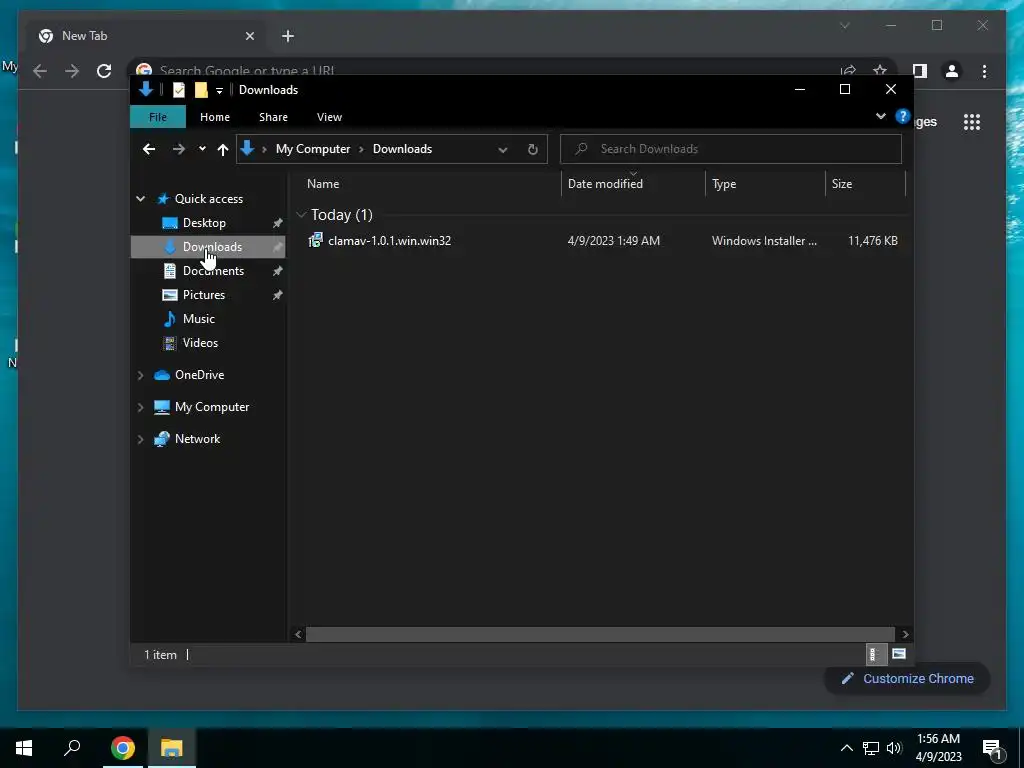Viewport: 1024px width, 768px height.
Task: Open the File ribbon tab
Action: (x=157, y=117)
